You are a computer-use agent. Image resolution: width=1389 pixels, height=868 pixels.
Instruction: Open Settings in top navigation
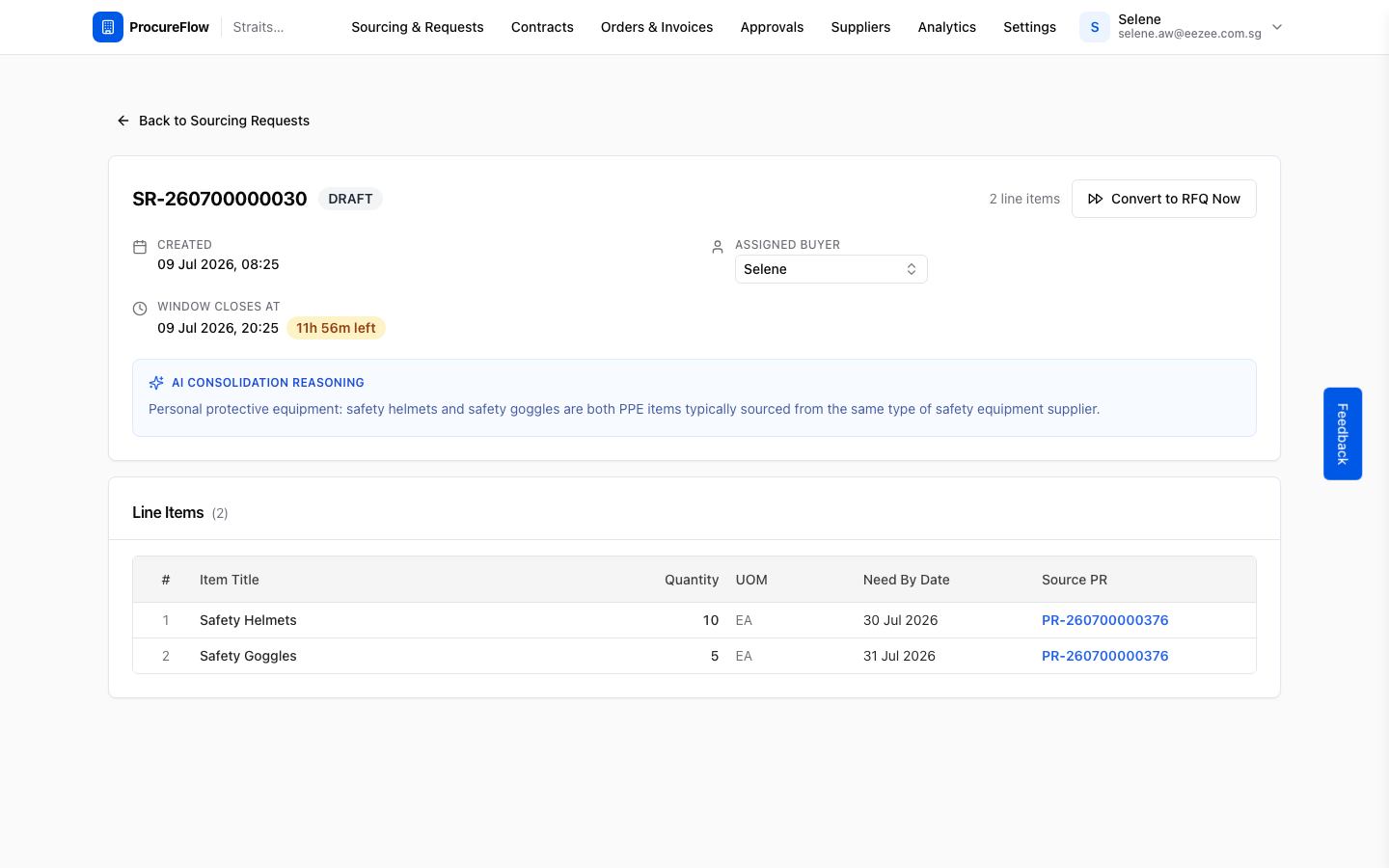click(1029, 27)
